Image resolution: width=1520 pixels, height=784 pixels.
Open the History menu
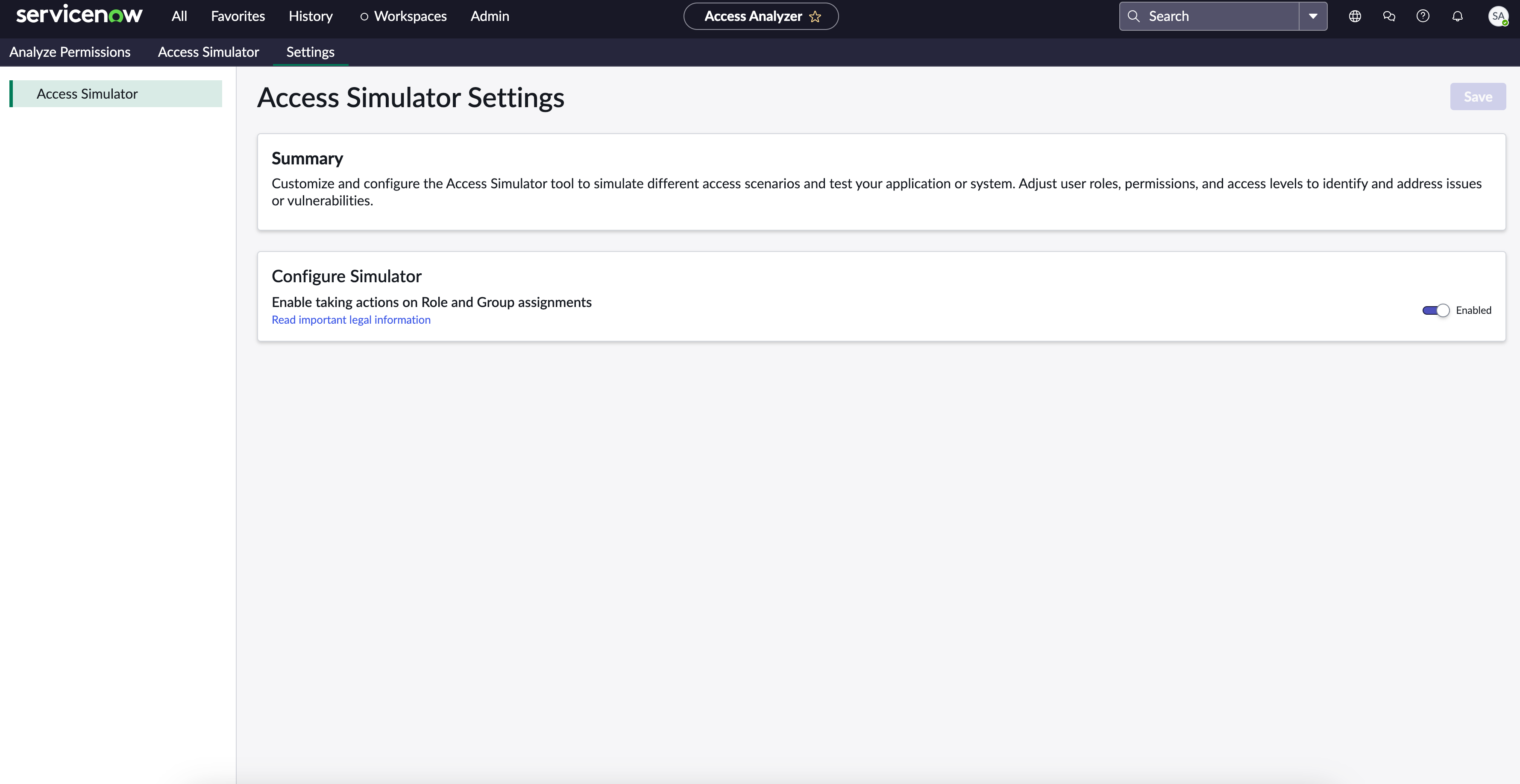pos(311,16)
